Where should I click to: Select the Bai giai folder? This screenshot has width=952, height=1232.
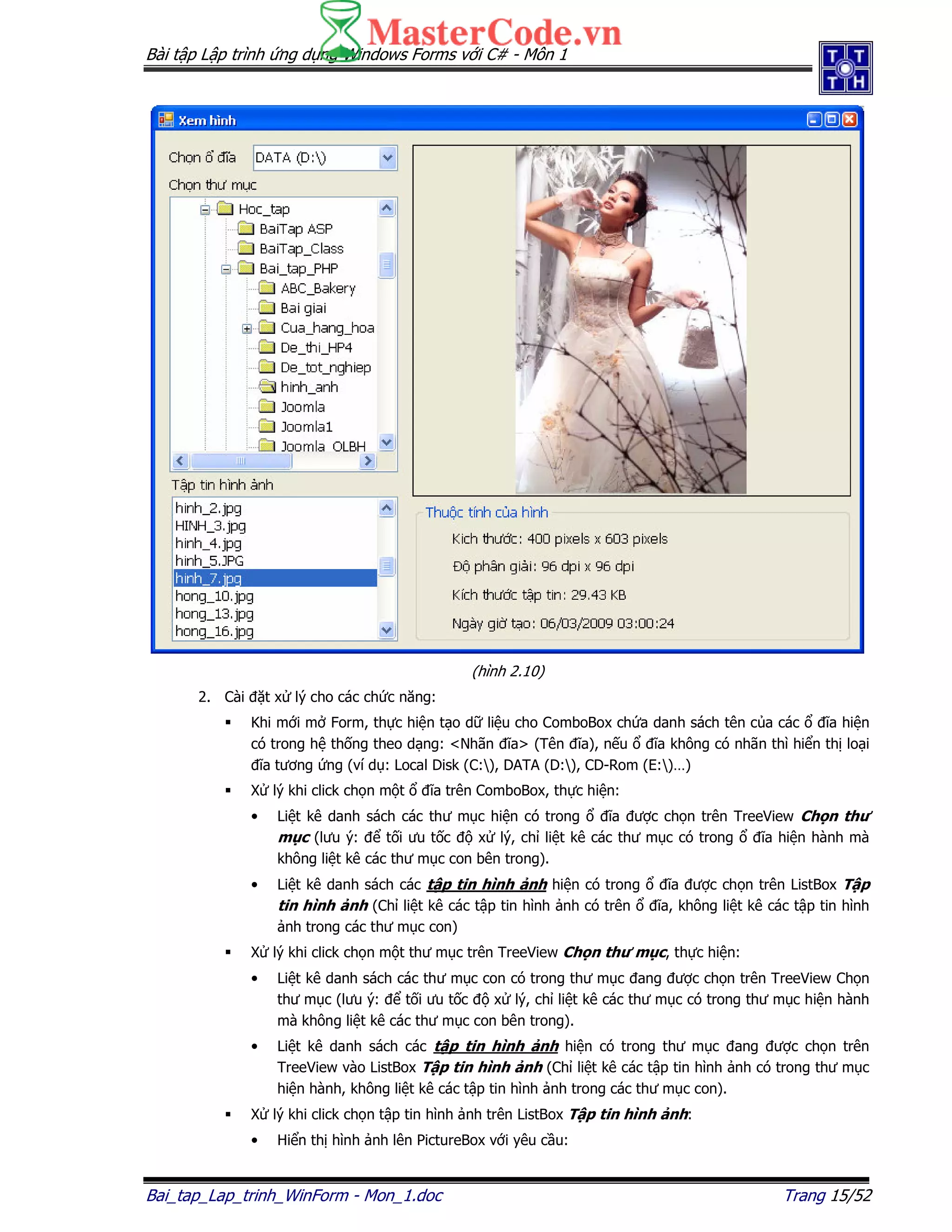(304, 308)
